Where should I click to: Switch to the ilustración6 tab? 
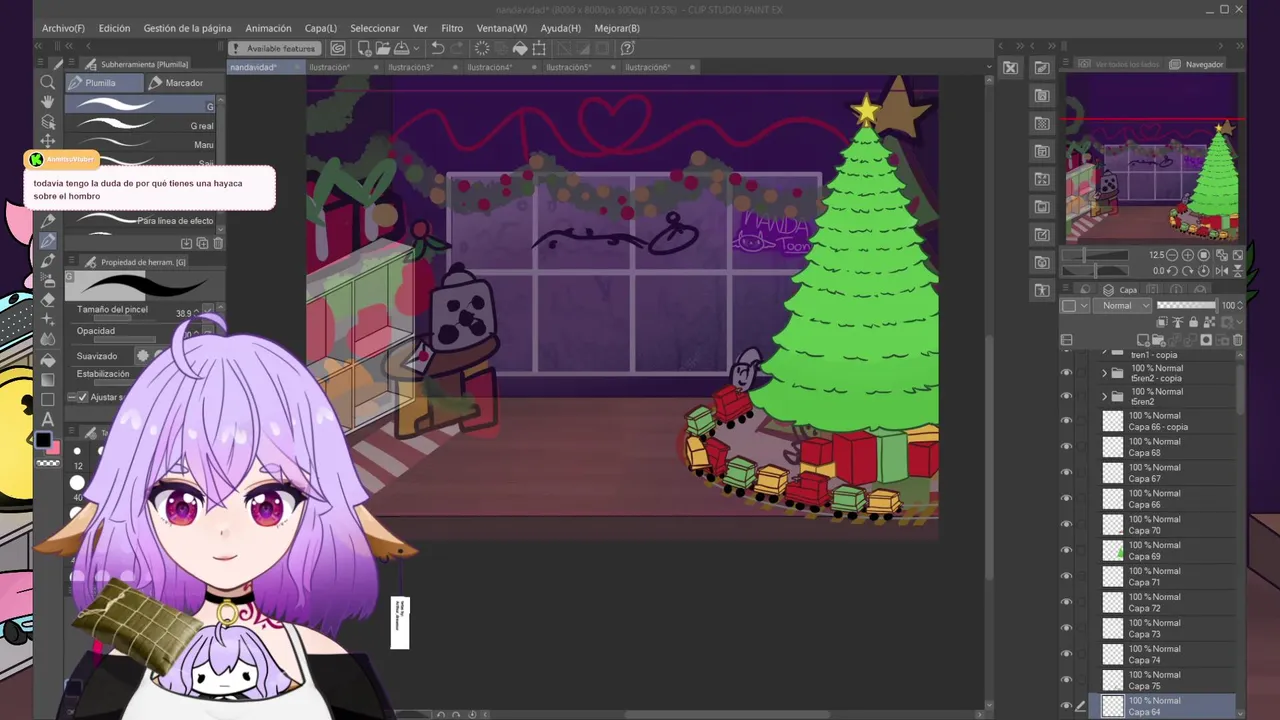[647, 67]
